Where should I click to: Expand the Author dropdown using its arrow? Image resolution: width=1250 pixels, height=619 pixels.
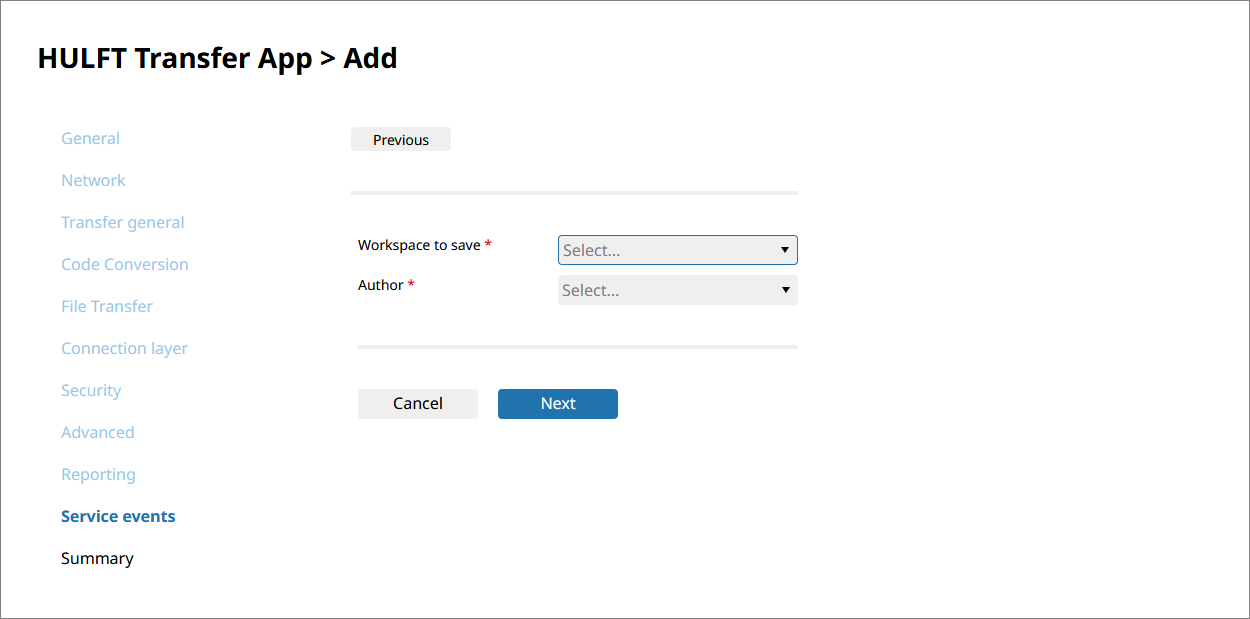click(785, 291)
